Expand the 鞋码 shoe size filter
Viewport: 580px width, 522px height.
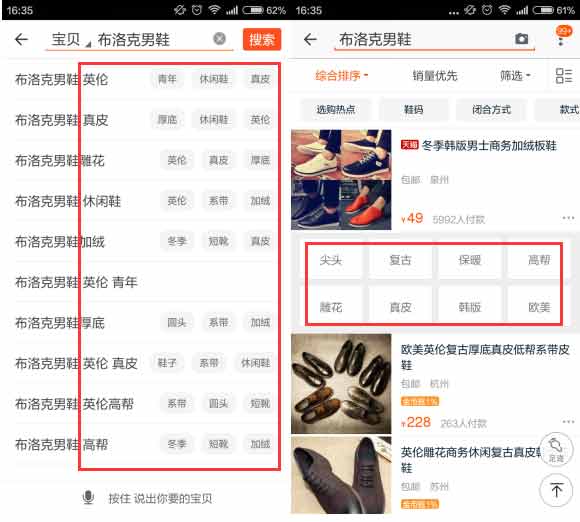click(x=414, y=110)
